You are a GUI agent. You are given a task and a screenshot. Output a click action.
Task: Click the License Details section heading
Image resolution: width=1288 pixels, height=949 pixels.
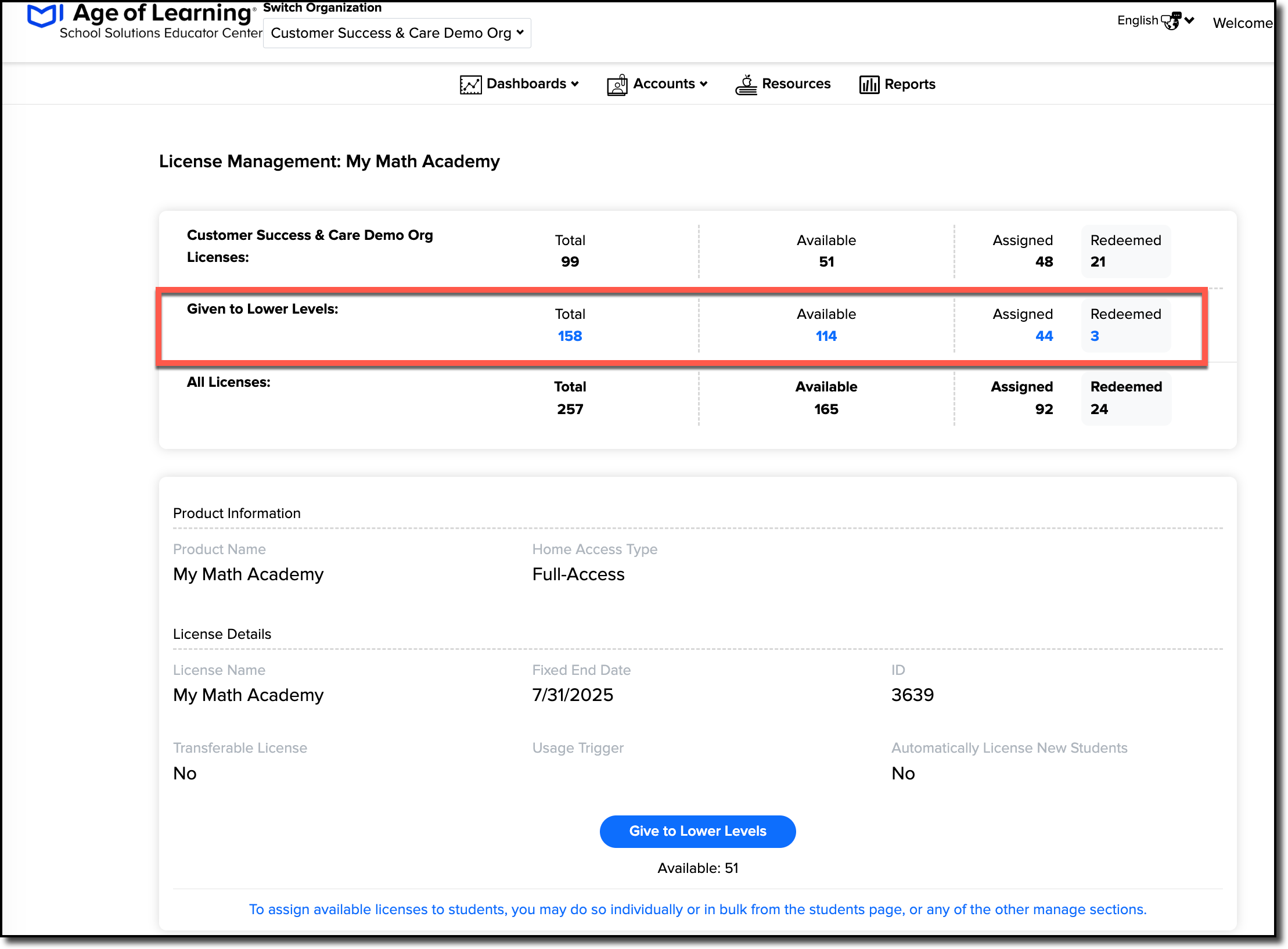[222, 634]
